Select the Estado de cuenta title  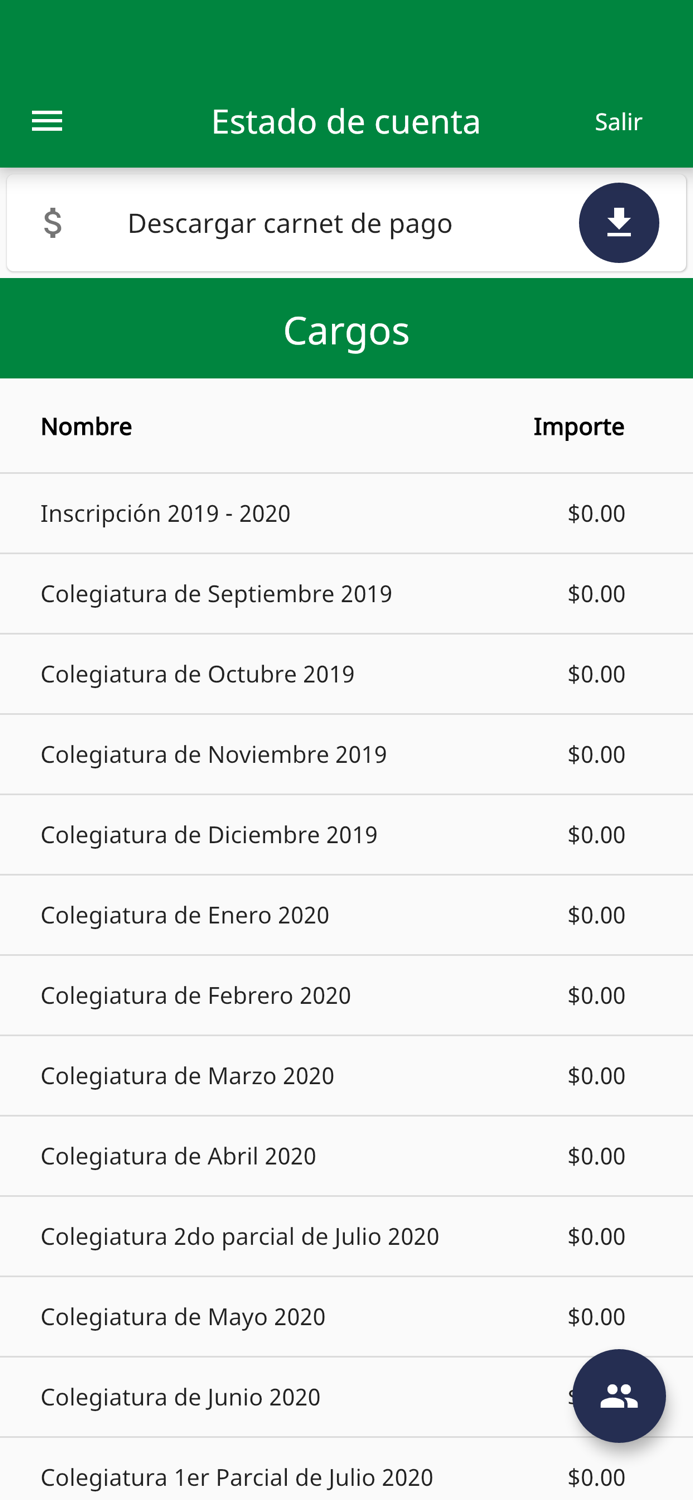pyautogui.click(x=346, y=121)
